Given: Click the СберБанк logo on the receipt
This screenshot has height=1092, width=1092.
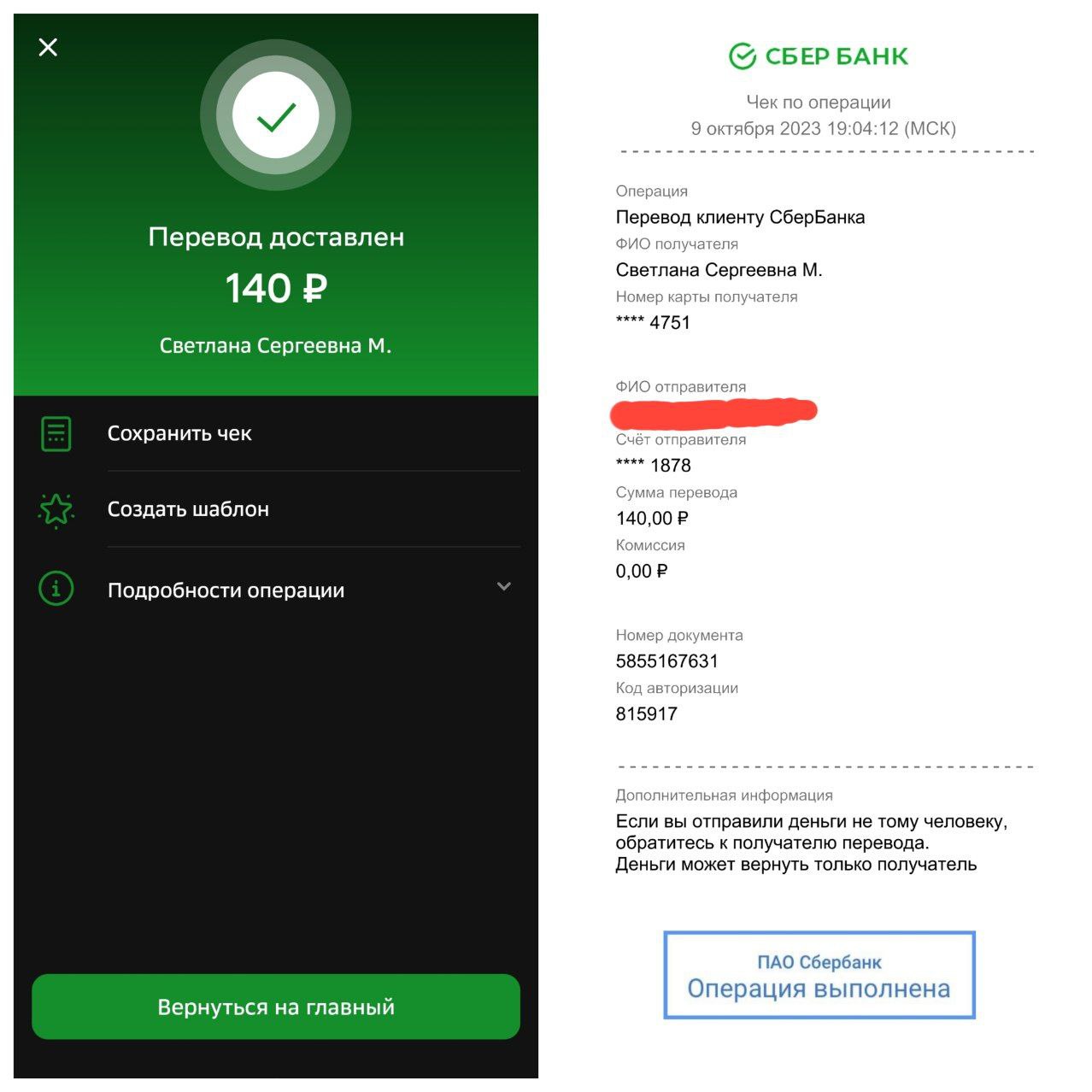Looking at the screenshot, I should (819, 56).
